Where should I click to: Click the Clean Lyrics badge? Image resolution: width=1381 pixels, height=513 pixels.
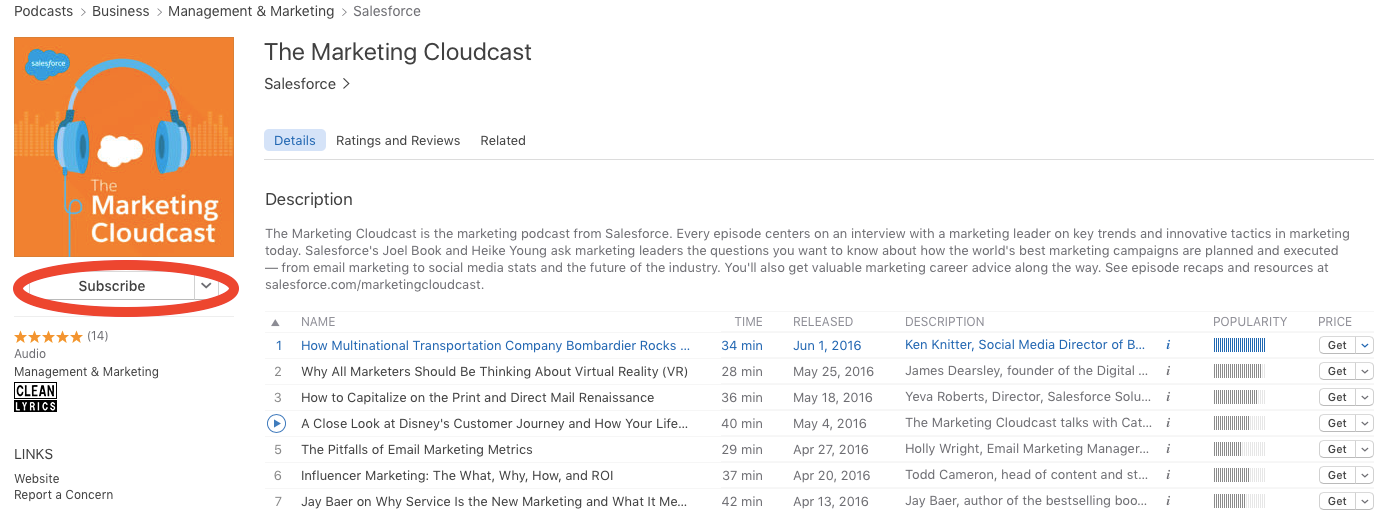pyautogui.click(x=35, y=397)
